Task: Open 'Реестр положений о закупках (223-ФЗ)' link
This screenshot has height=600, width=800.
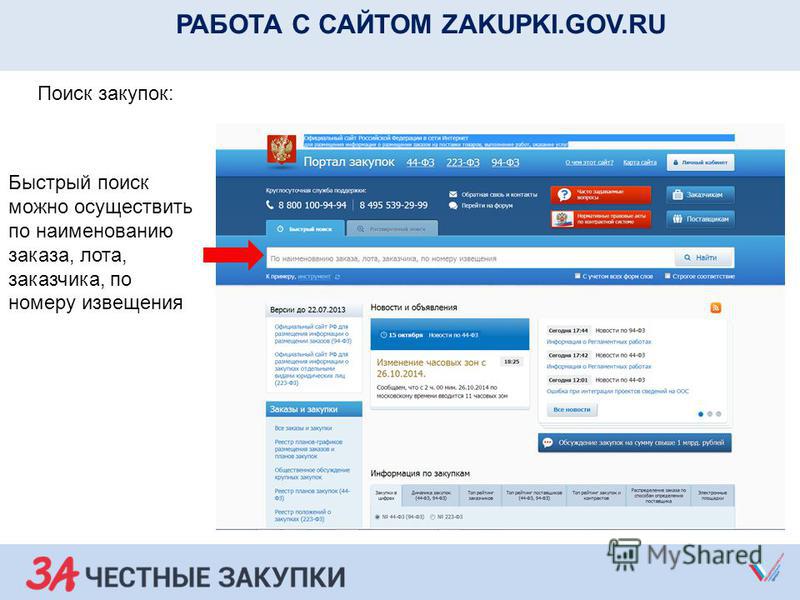Action: coord(303,515)
